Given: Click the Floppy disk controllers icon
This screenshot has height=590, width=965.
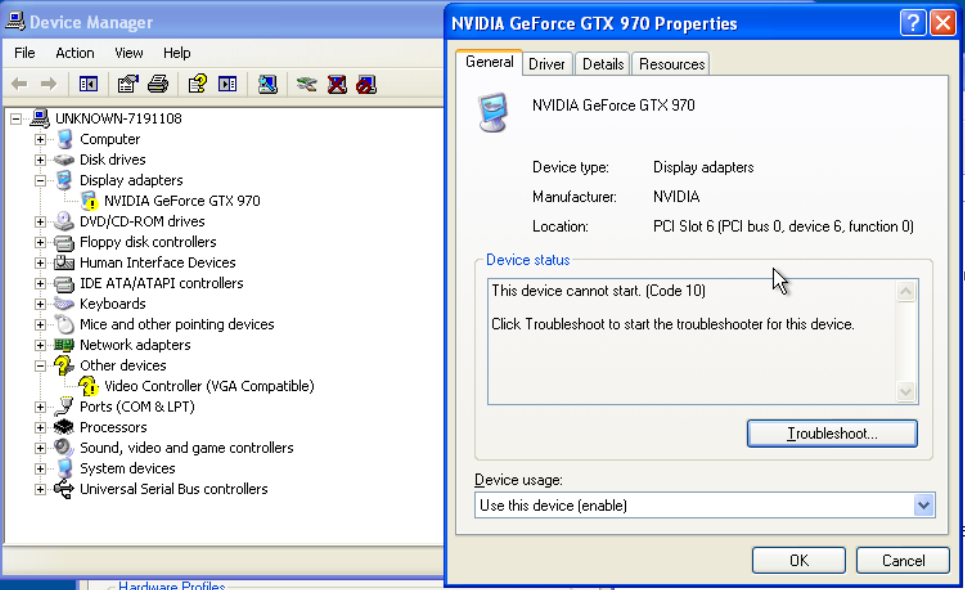Looking at the screenshot, I should coord(64,242).
